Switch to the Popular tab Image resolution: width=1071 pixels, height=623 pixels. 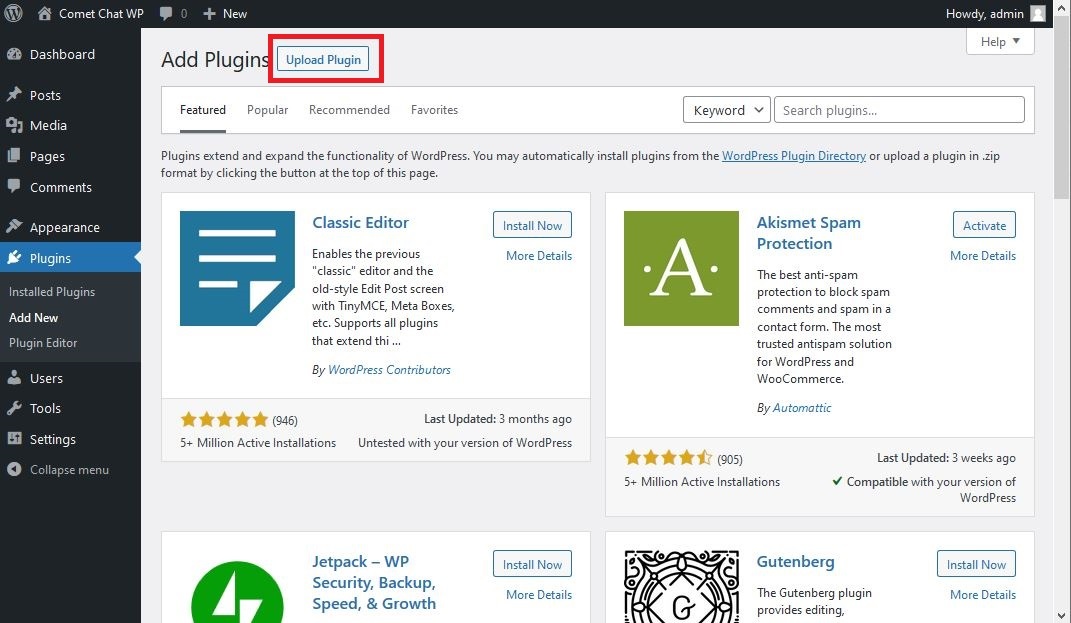click(x=267, y=110)
